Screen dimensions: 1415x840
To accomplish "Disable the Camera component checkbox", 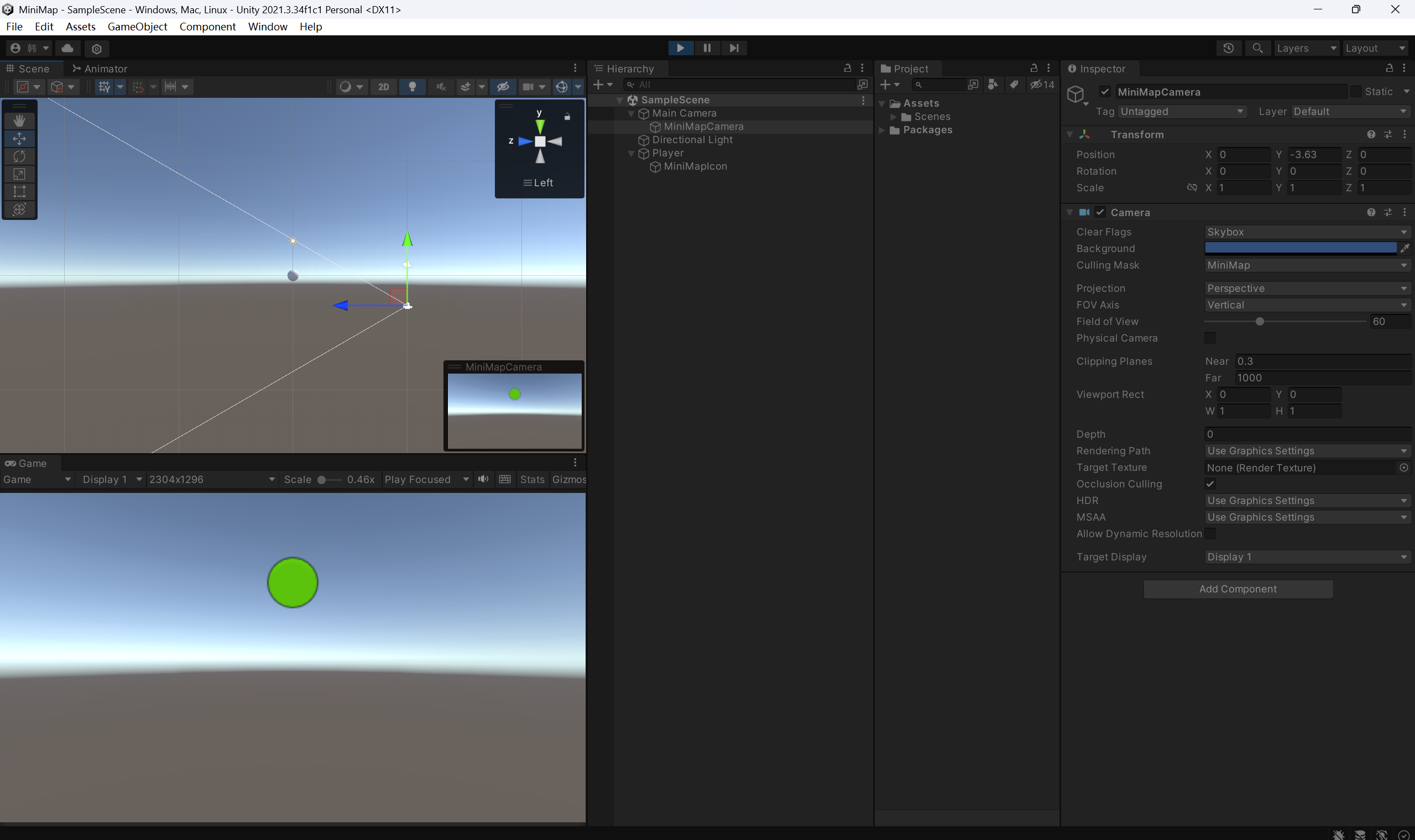I will coord(1100,212).
